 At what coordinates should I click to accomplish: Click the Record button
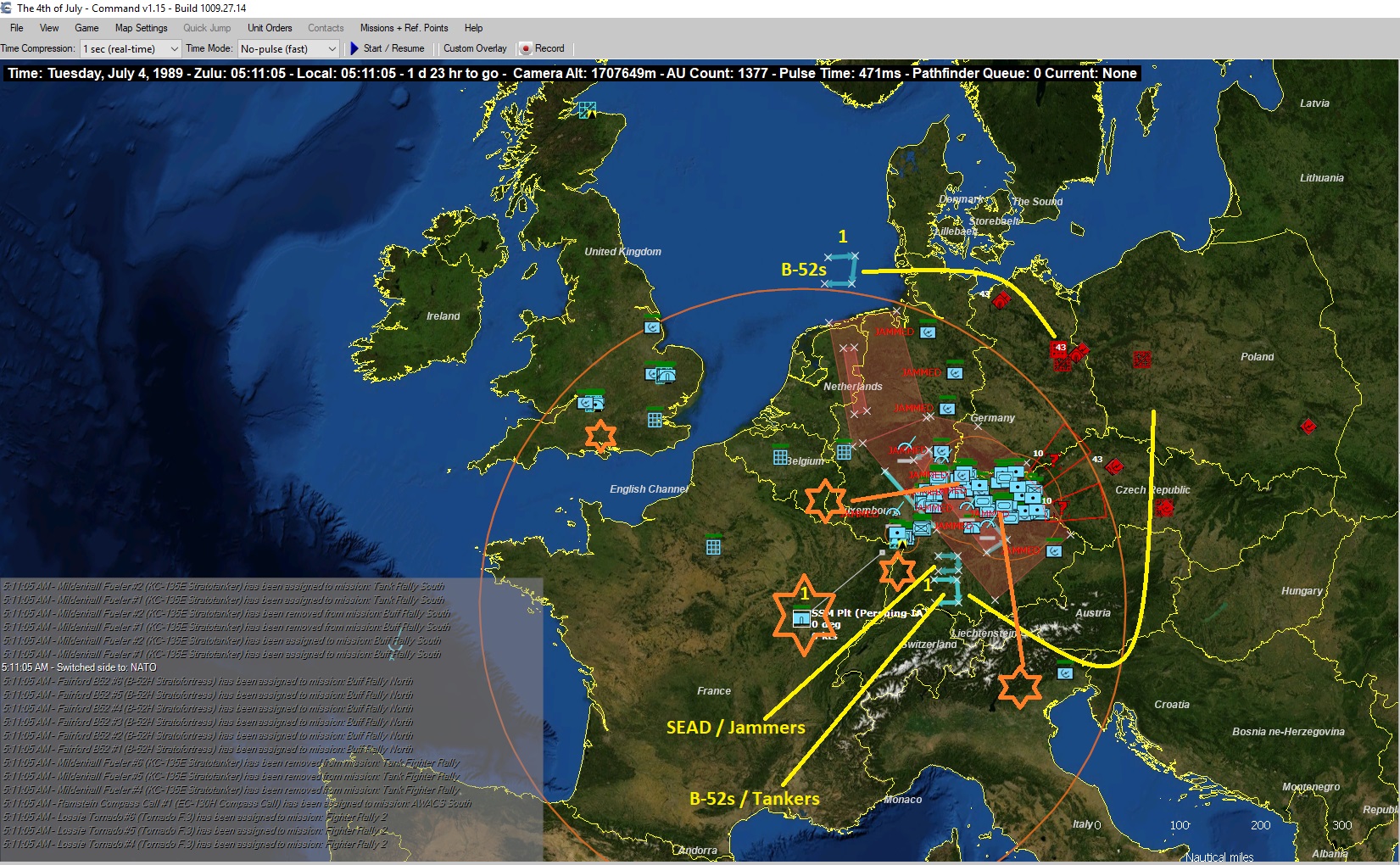click(542, 48)
